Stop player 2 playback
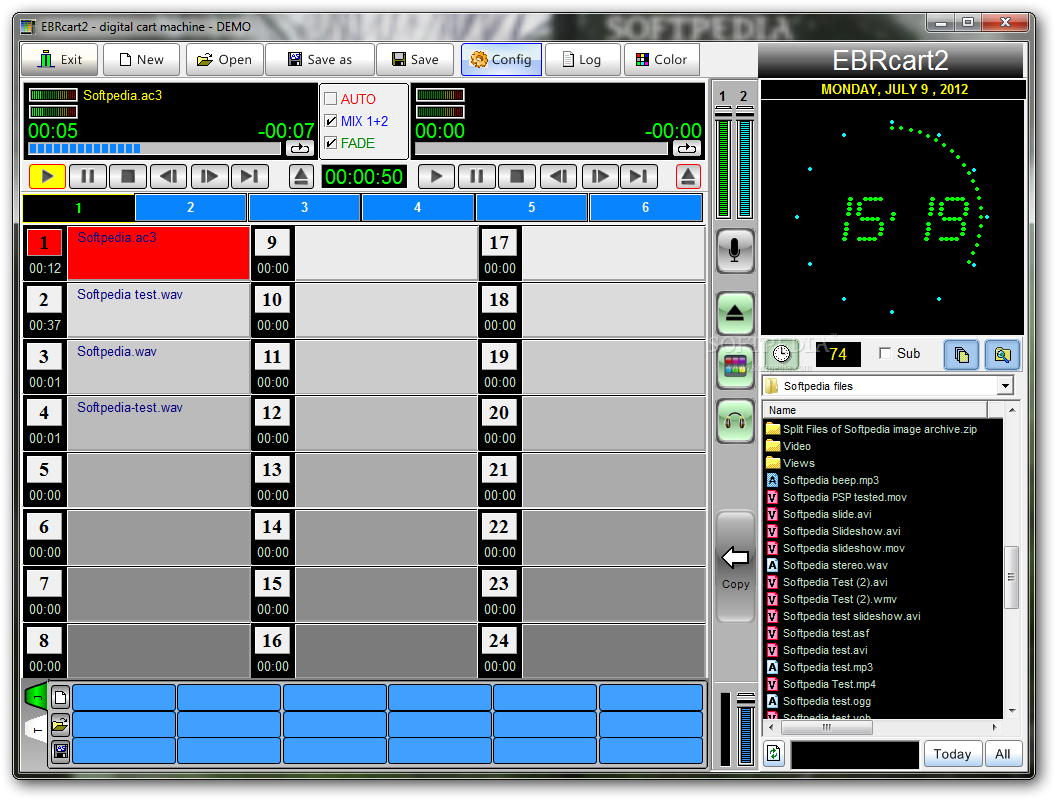Screen dimensions: 1056x800 point(517,176)
